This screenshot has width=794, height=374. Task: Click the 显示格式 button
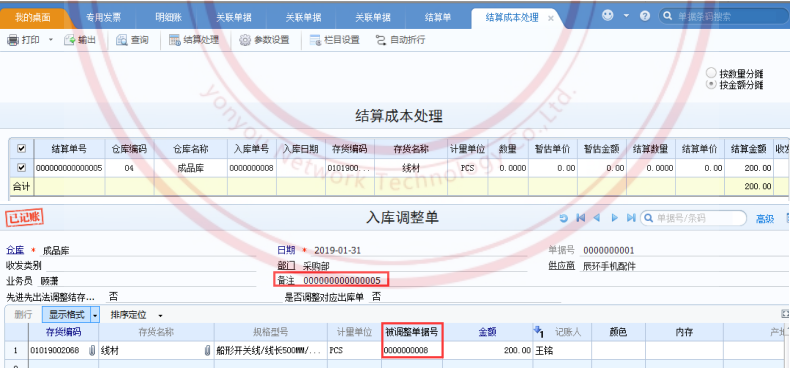tap(66, 314)
